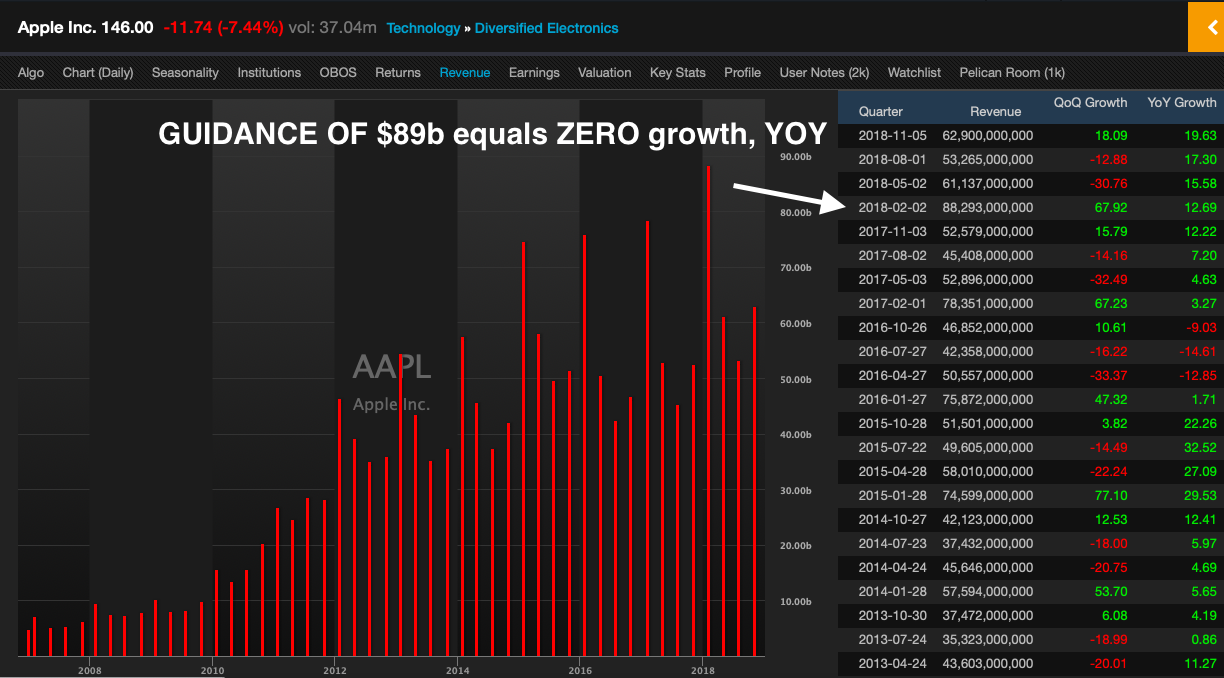Follow the Technology sector link
This screenshot has width=1224, height=678.
pyautogui.click(x=423, y=28)
